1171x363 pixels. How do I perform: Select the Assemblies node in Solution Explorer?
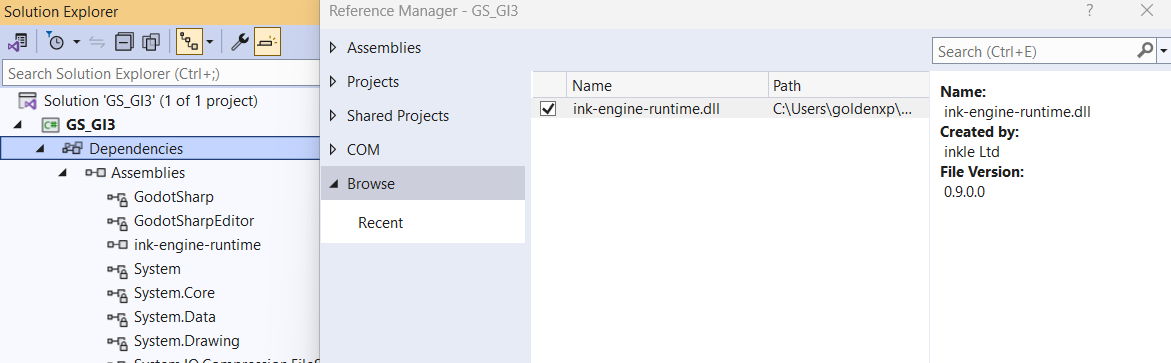[148, 173]
